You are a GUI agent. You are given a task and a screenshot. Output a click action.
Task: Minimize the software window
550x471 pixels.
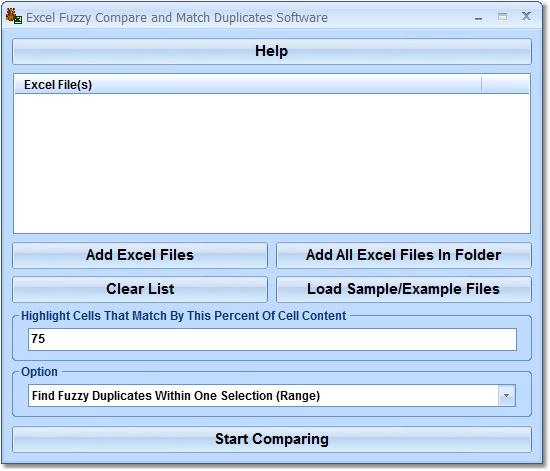pyautogui.click(x=478, y=18)
